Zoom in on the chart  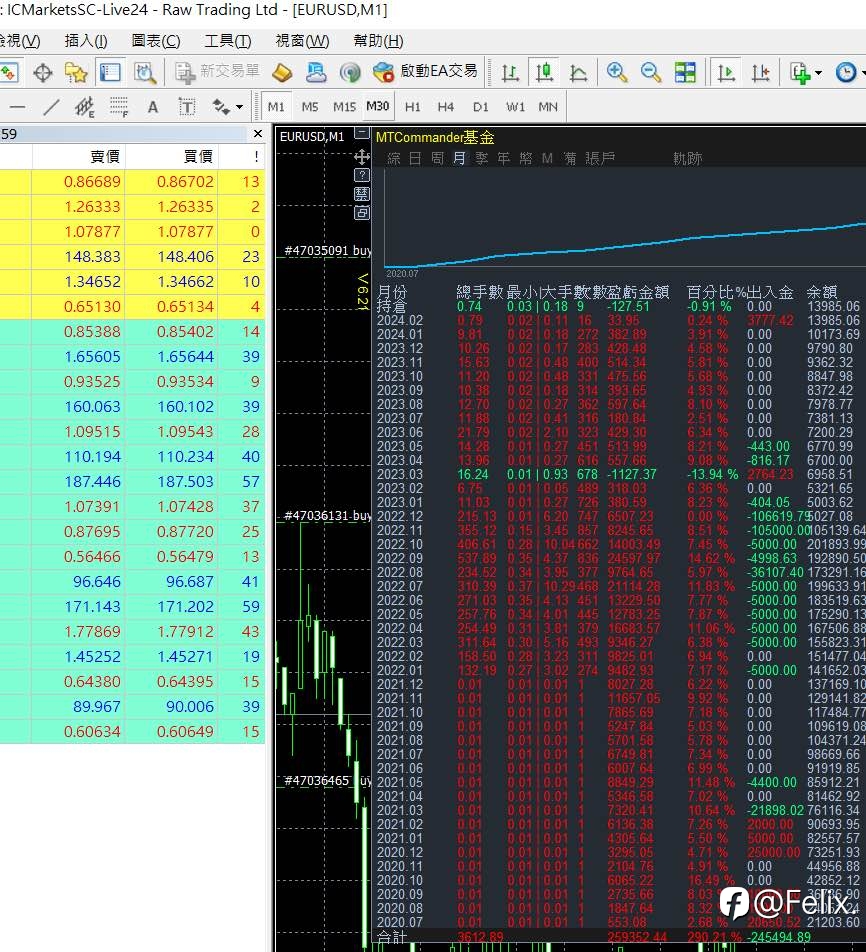[616, 73]
